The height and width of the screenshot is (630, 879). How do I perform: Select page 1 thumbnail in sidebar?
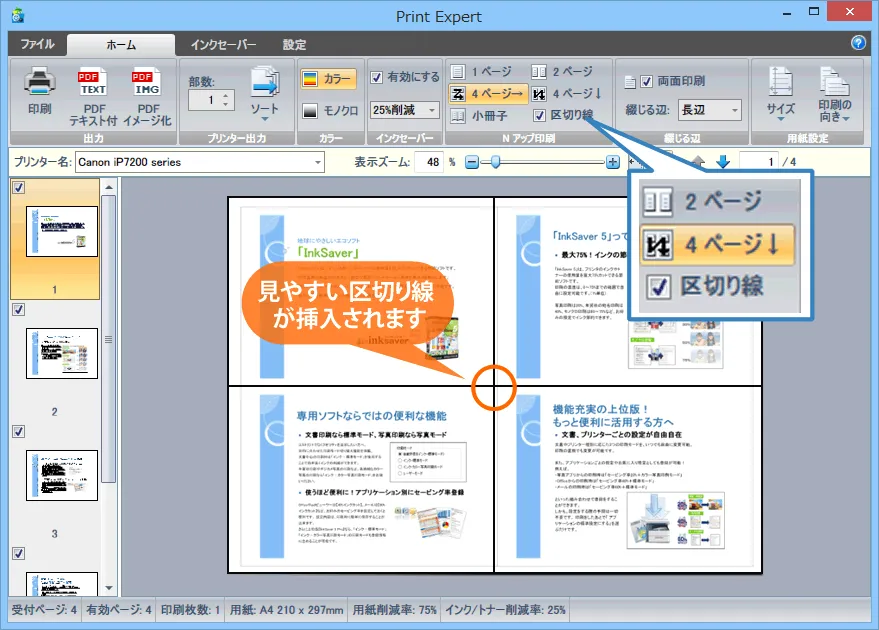(x=62, y=231)
